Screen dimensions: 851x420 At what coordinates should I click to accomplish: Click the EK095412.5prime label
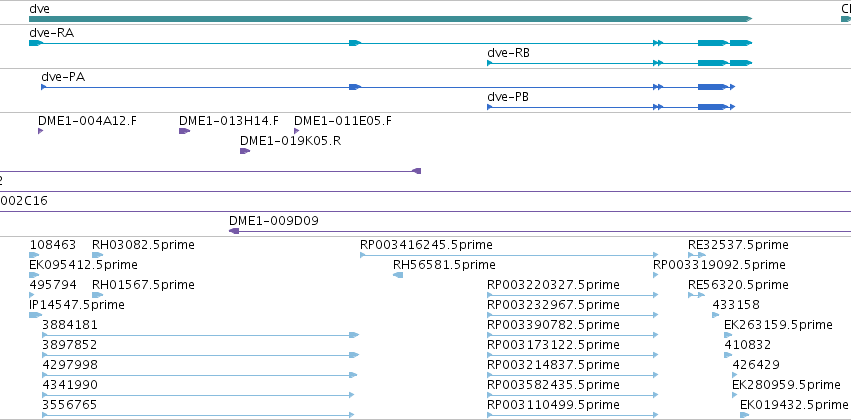pyautogui.click(x=83, y=265)
